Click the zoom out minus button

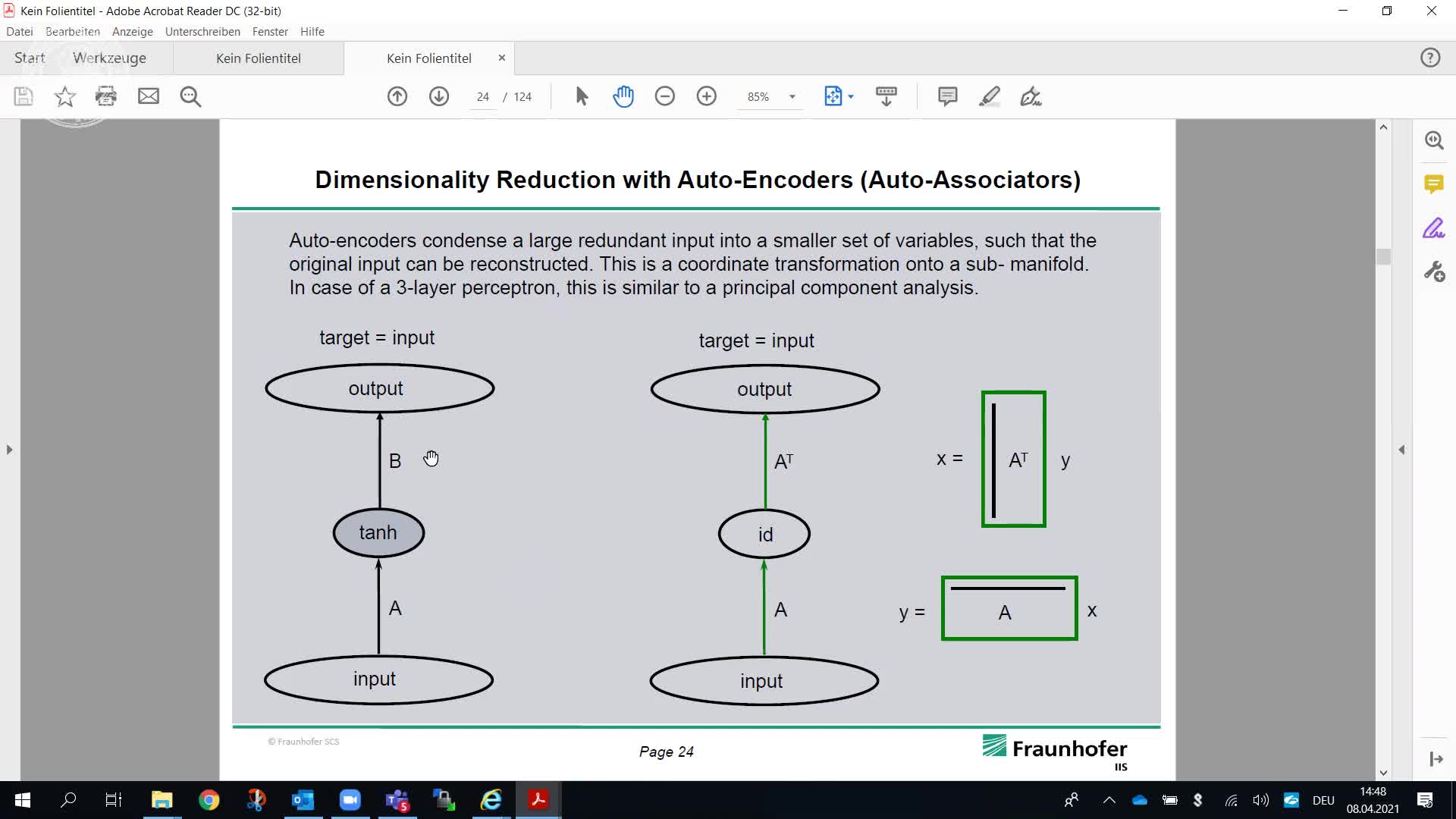[665, 96]
